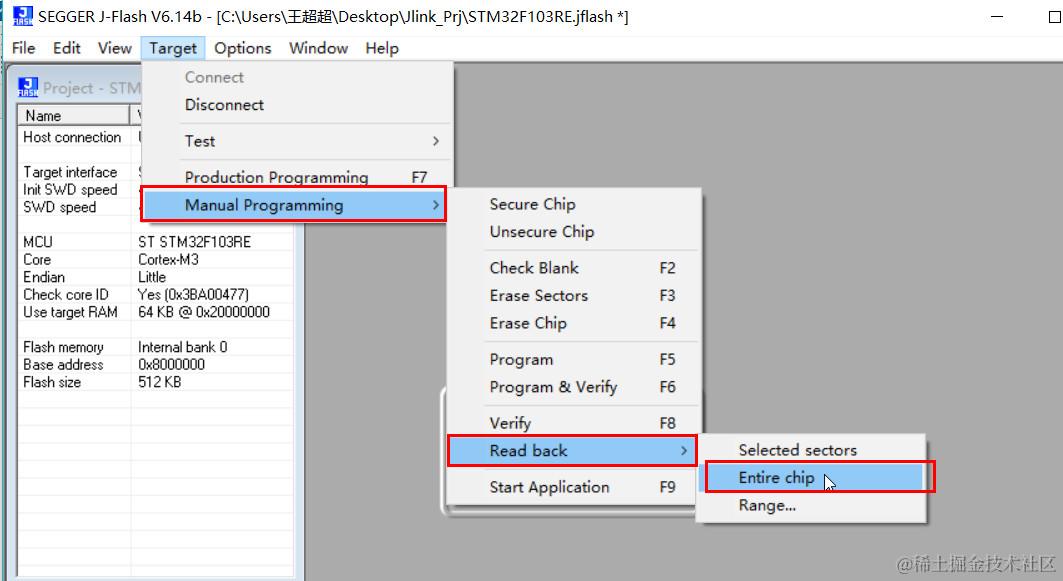Open the Options menu
The height and width of the screenshot is (581, 1063).
coord(243,48)
